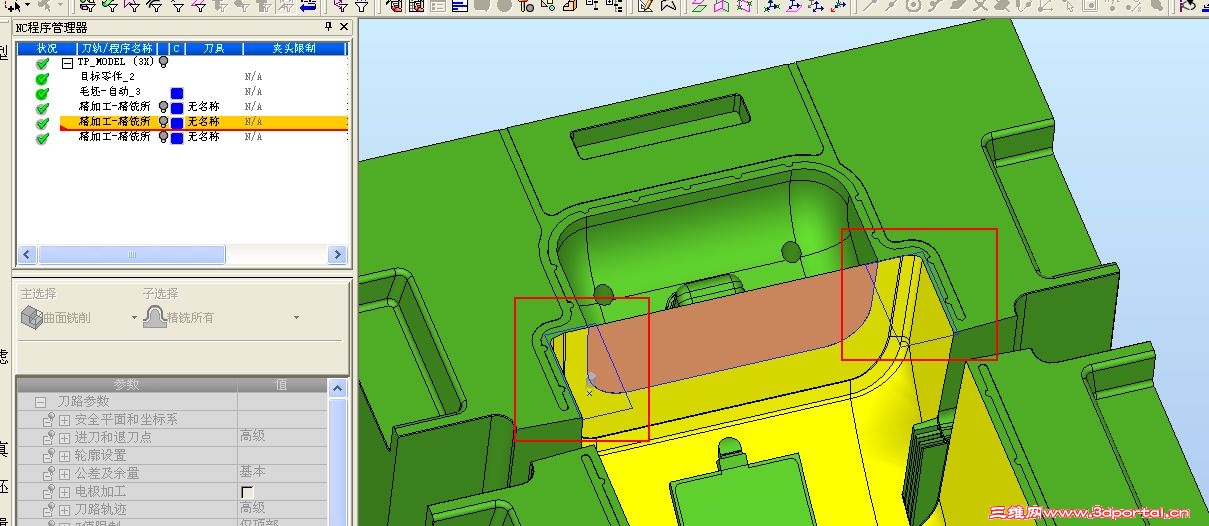Click the 精铣所有 profile icon

154,317
